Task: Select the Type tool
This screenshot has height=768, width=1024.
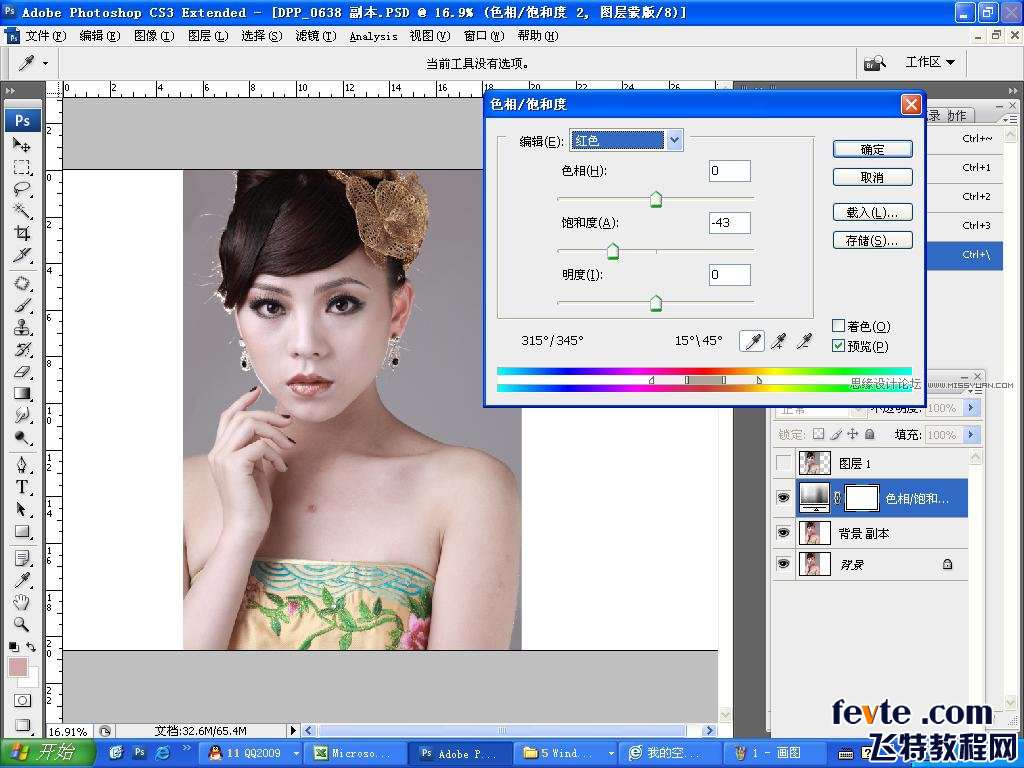Action: 22,487
